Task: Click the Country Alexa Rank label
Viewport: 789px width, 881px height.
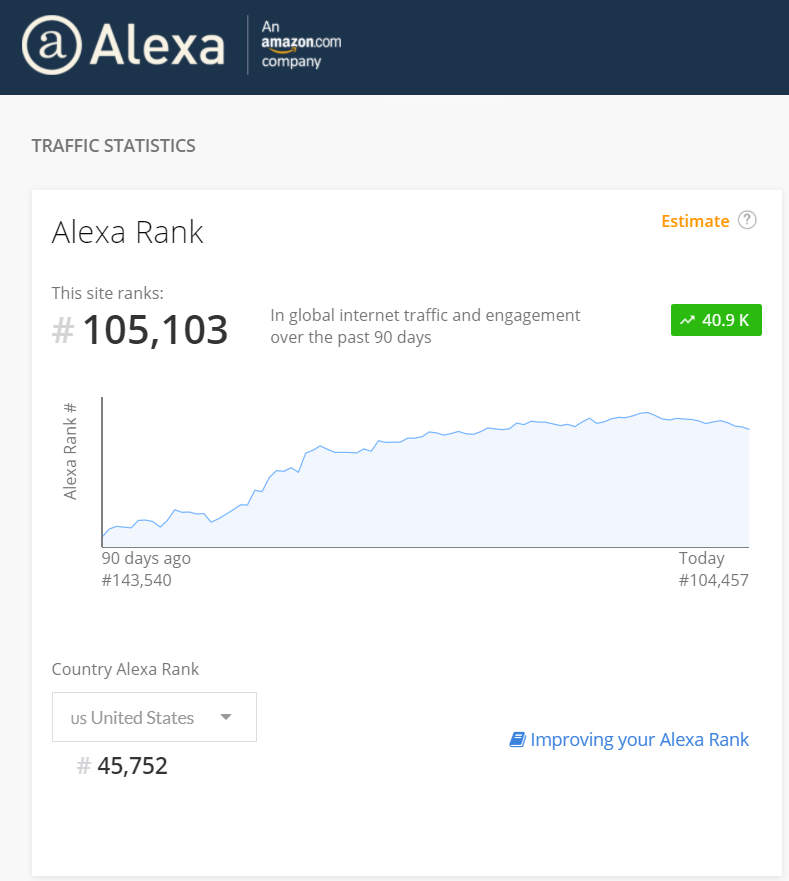Action: click(125, 669)
